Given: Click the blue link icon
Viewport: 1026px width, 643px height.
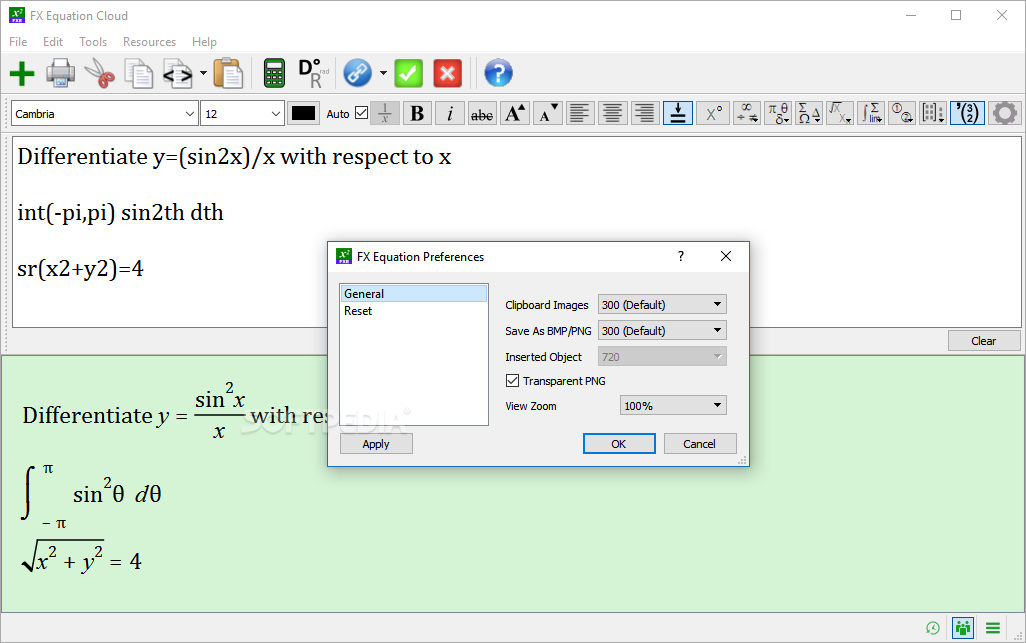Looking at the screenshot, I should click(x=357, y=73).
